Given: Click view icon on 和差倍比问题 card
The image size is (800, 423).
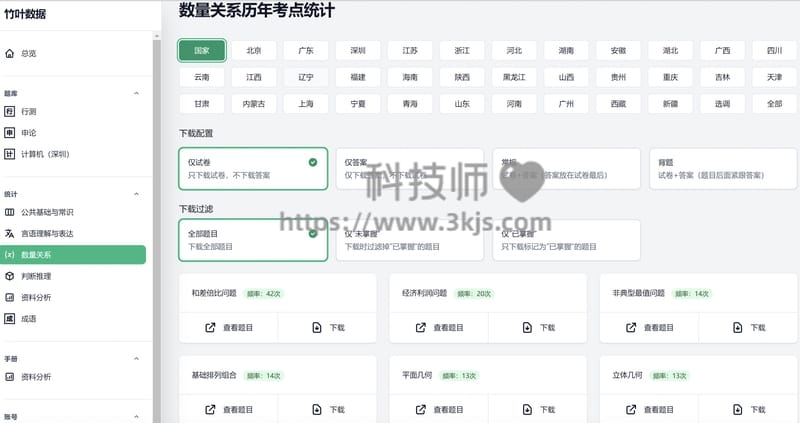Looking at the screenshot, I should pyautogui.click(x=210, y=328).
